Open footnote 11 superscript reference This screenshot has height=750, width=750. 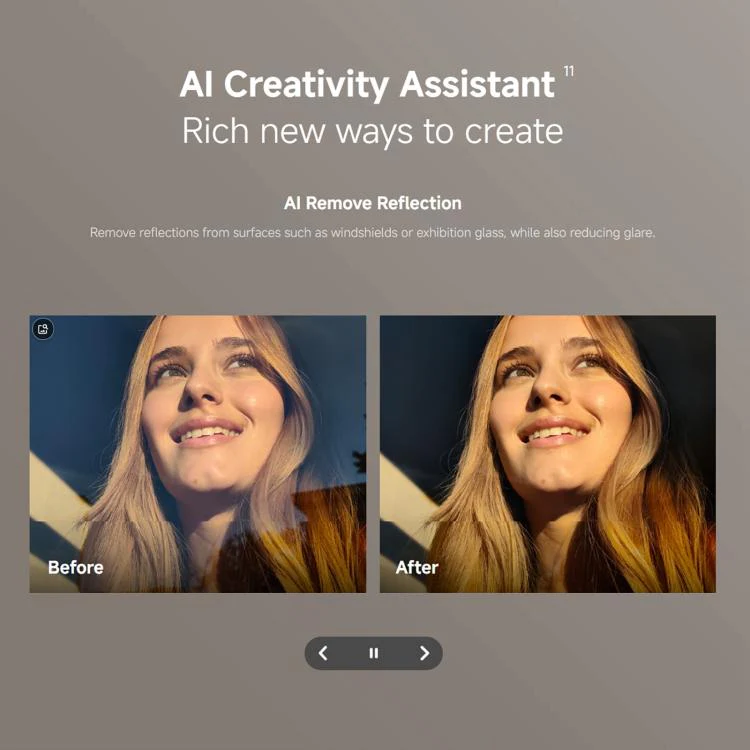(569, 71)
